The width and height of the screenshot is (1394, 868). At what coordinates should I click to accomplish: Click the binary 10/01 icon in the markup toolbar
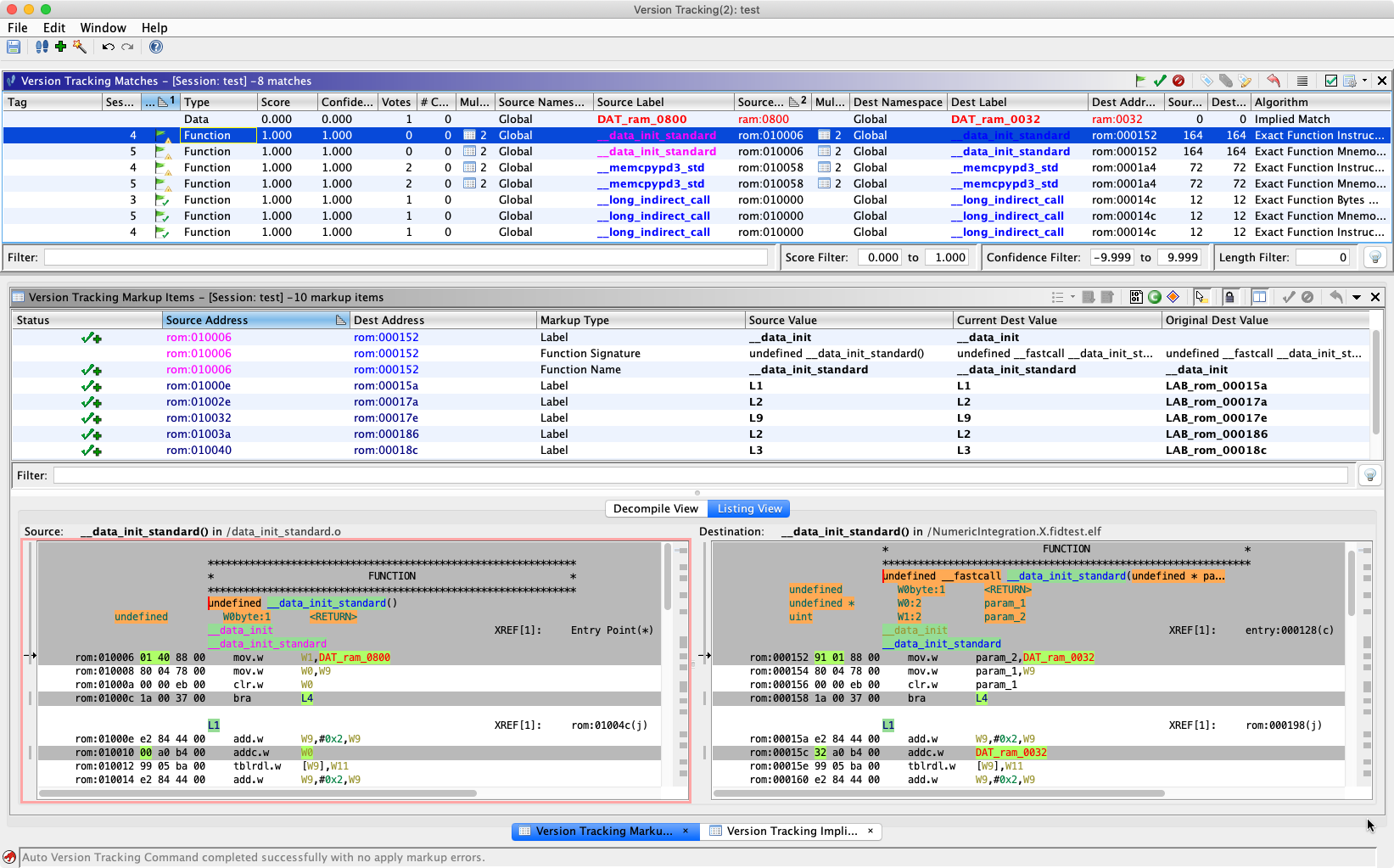[x=1136, y=297]
